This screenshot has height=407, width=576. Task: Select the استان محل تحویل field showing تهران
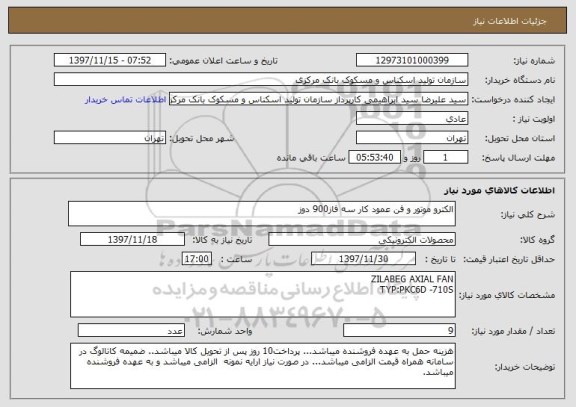(x=412, y=138)
